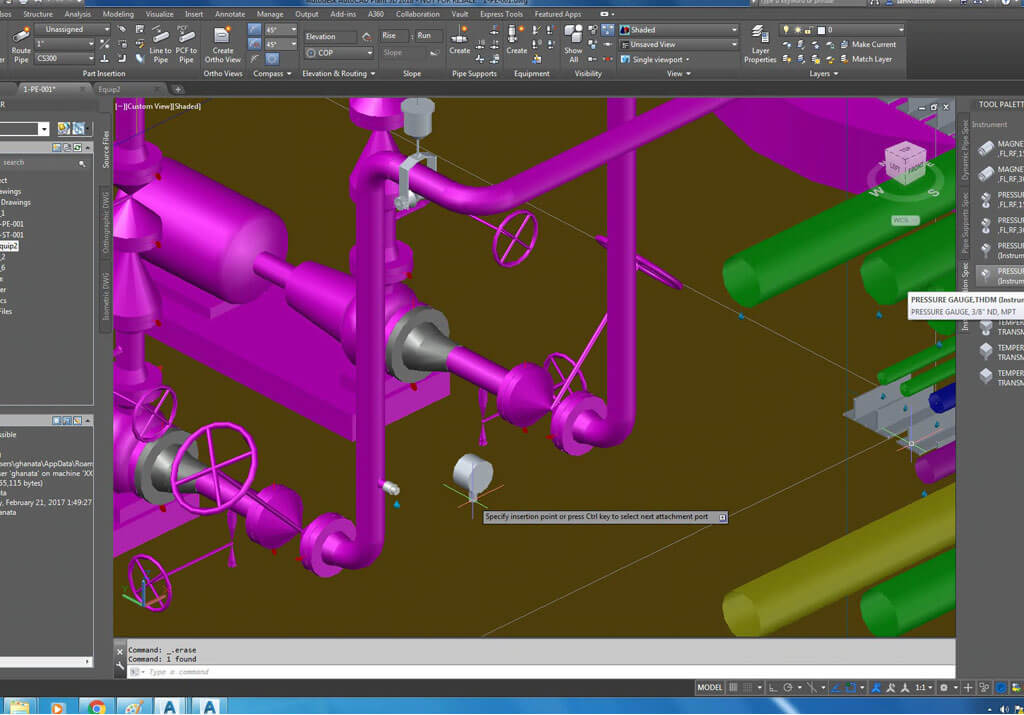Click the viewport label Custom View
The height and width of the screenshot is (715, 1024).
[x=146, y=106]
